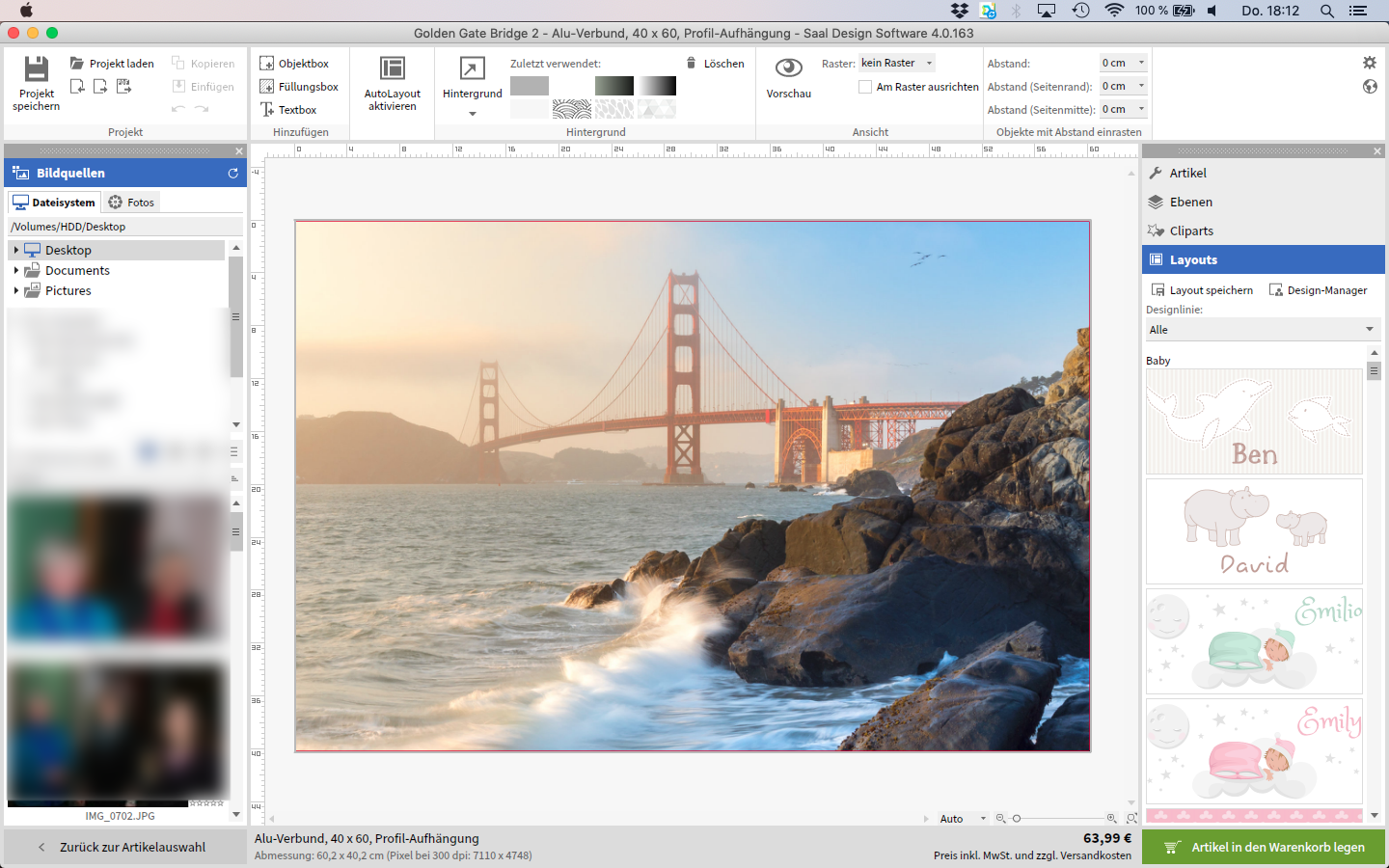Open the settings gear icon
This screenshot has height=868, width=1389.
pos(1369,63)
